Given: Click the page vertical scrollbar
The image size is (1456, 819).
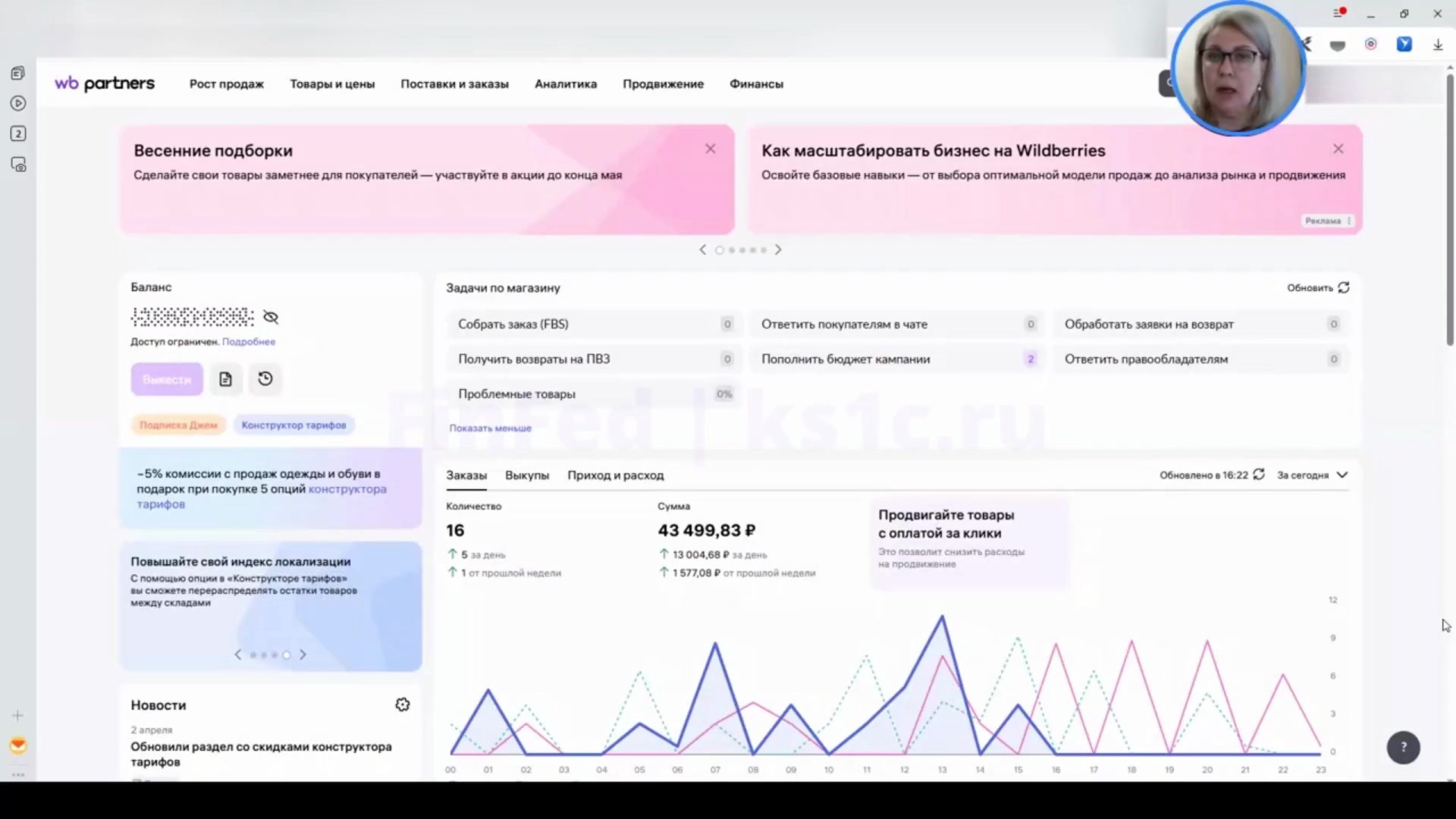Looking at the screenshot, I should click(x=1450, y=205).
